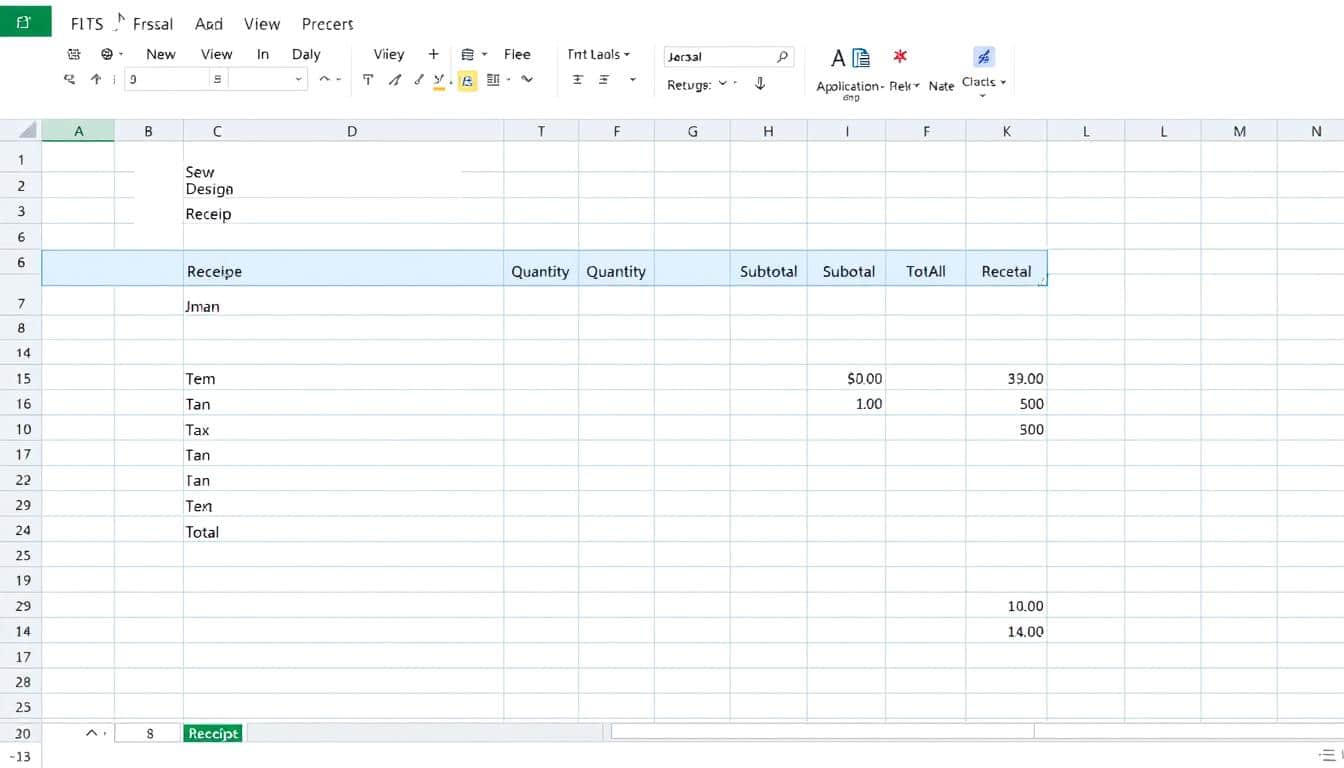Open the Application dropdown label
Viewport: 1344px width, 768px height.
tap(850, 87)
